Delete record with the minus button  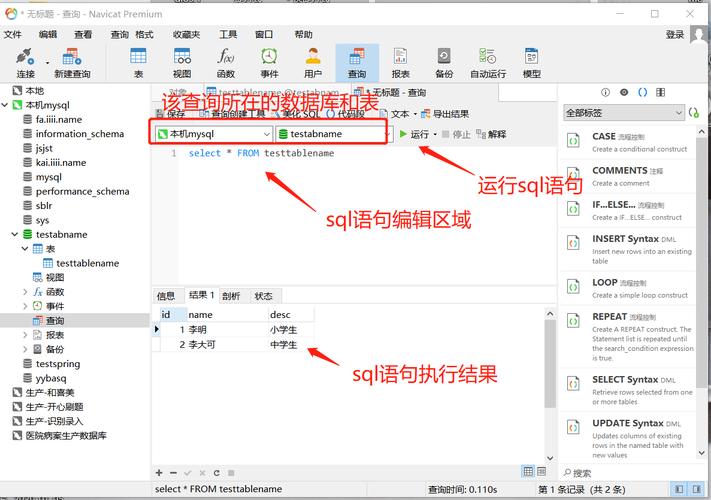click(x=173, y=473)
